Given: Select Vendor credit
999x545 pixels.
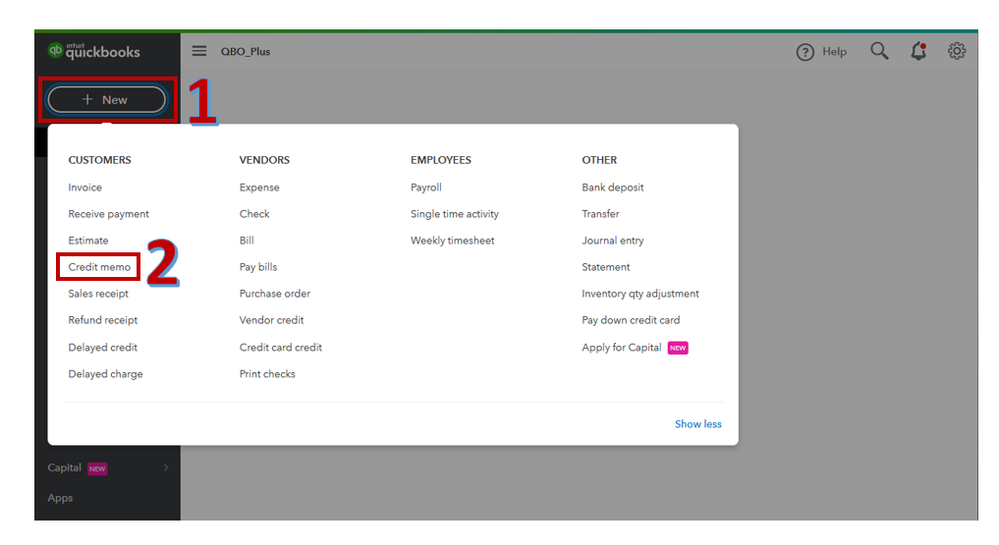Looking at the screenshot, I should click(x=271, y=320).
